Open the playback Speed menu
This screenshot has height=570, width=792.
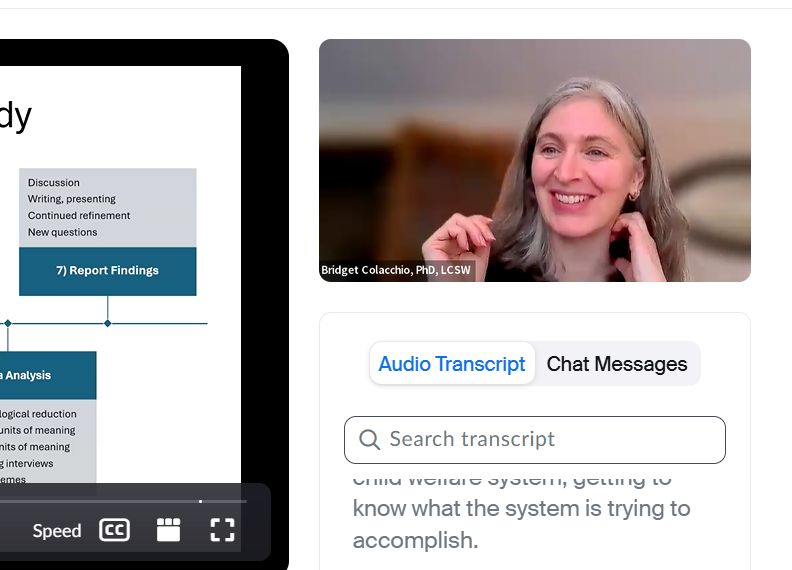click(57, 531)
